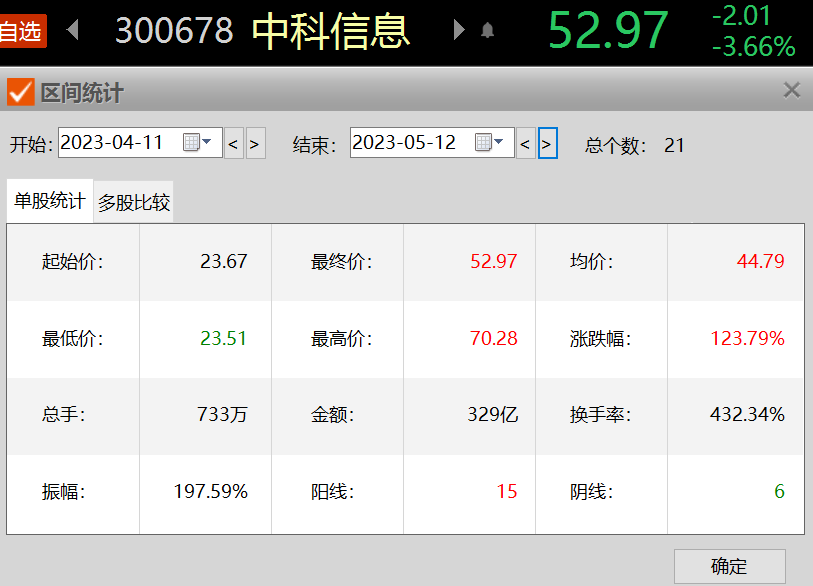This screenshot has height=586, width=813.
Task: Click the 振幅 label
Action: tap(64, 492)
